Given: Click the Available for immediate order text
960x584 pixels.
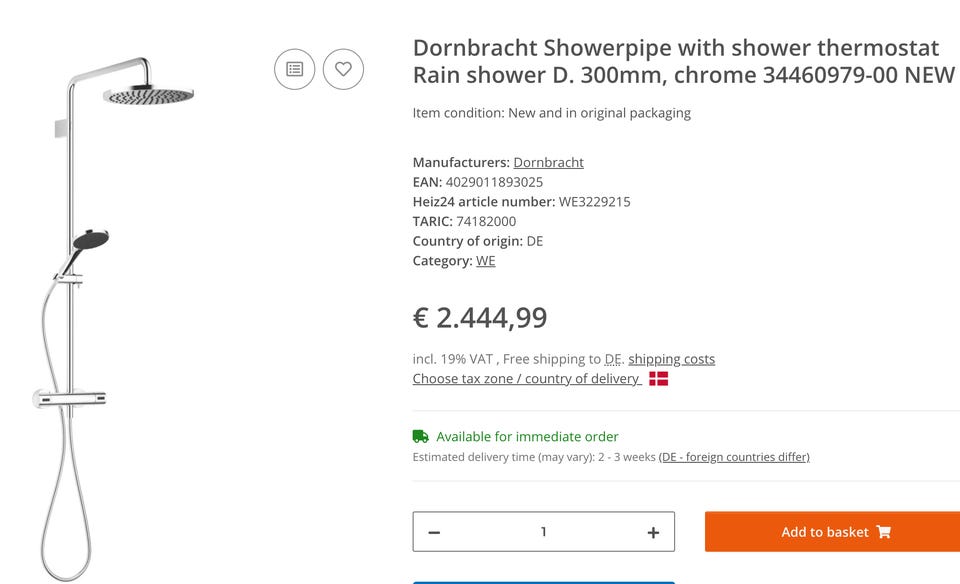Looking at the screenshot, I should (x=527, y=437).
